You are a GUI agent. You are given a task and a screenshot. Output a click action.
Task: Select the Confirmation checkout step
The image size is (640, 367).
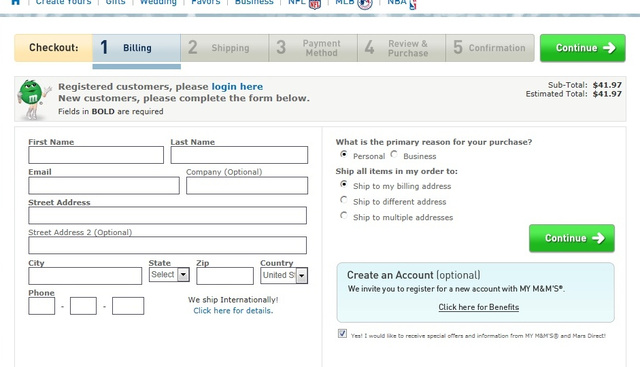[490, 48]
